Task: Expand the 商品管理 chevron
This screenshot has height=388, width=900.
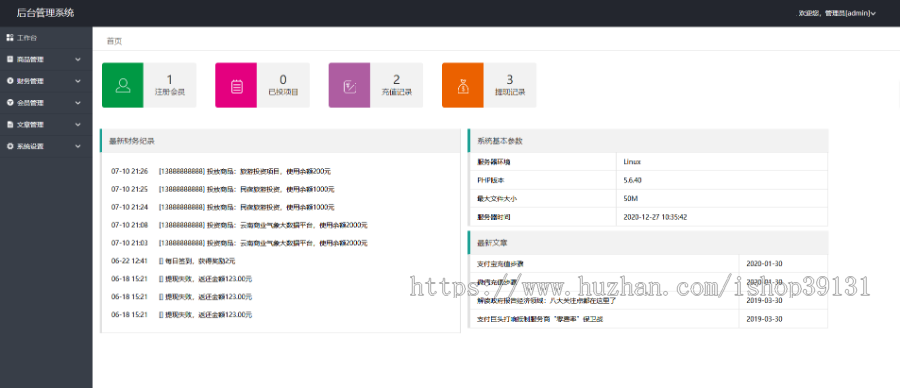Action: tap(78, 59)
